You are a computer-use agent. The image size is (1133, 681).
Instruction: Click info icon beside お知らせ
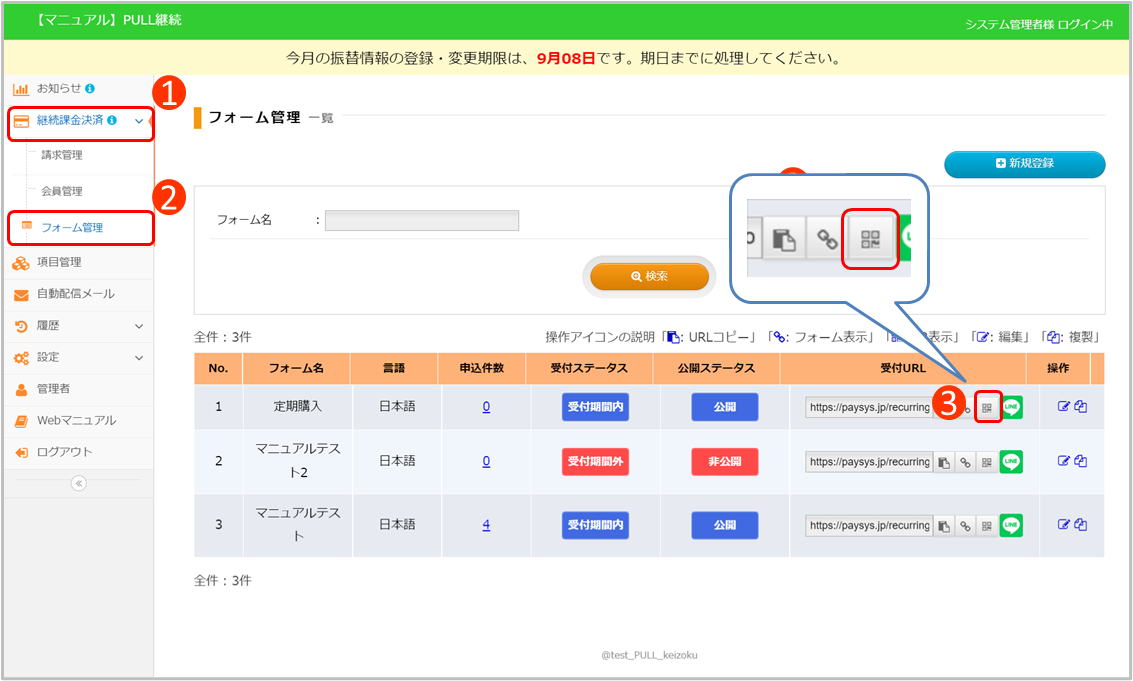pos(91,89)
